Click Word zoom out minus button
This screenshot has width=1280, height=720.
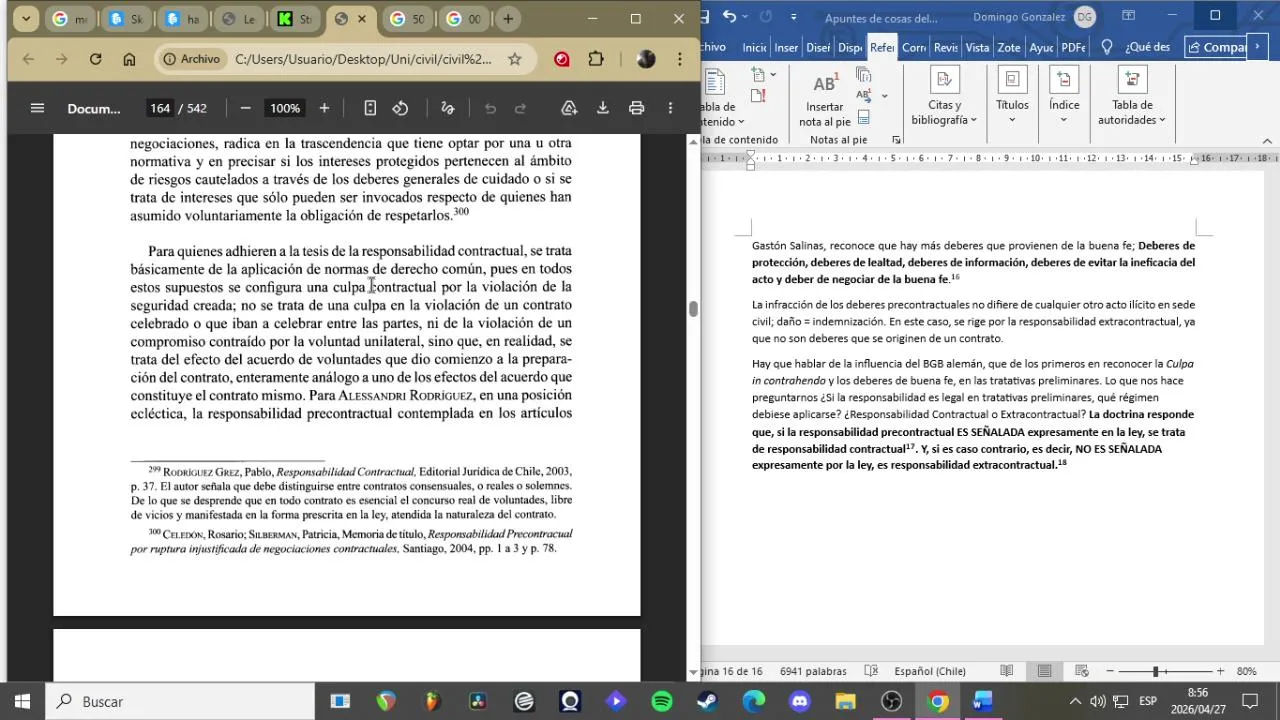(x=1110, y=671)
